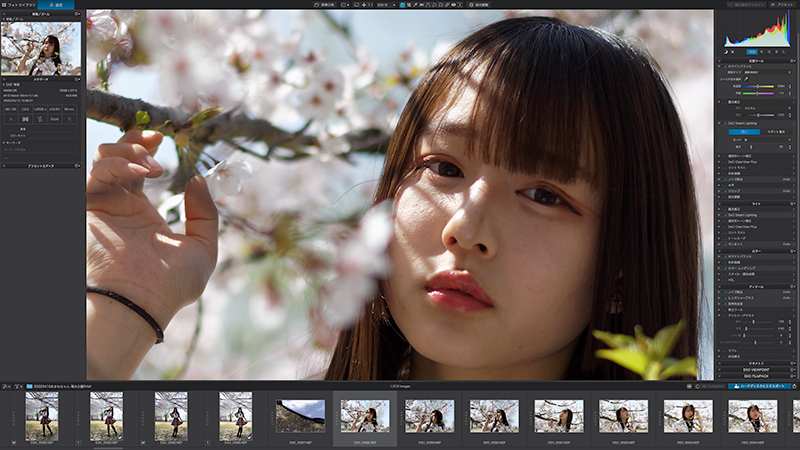This screenshot has width=800, height=450.
Task: Click the sort icon in the filmstrip bar
Action: [6, 386]
